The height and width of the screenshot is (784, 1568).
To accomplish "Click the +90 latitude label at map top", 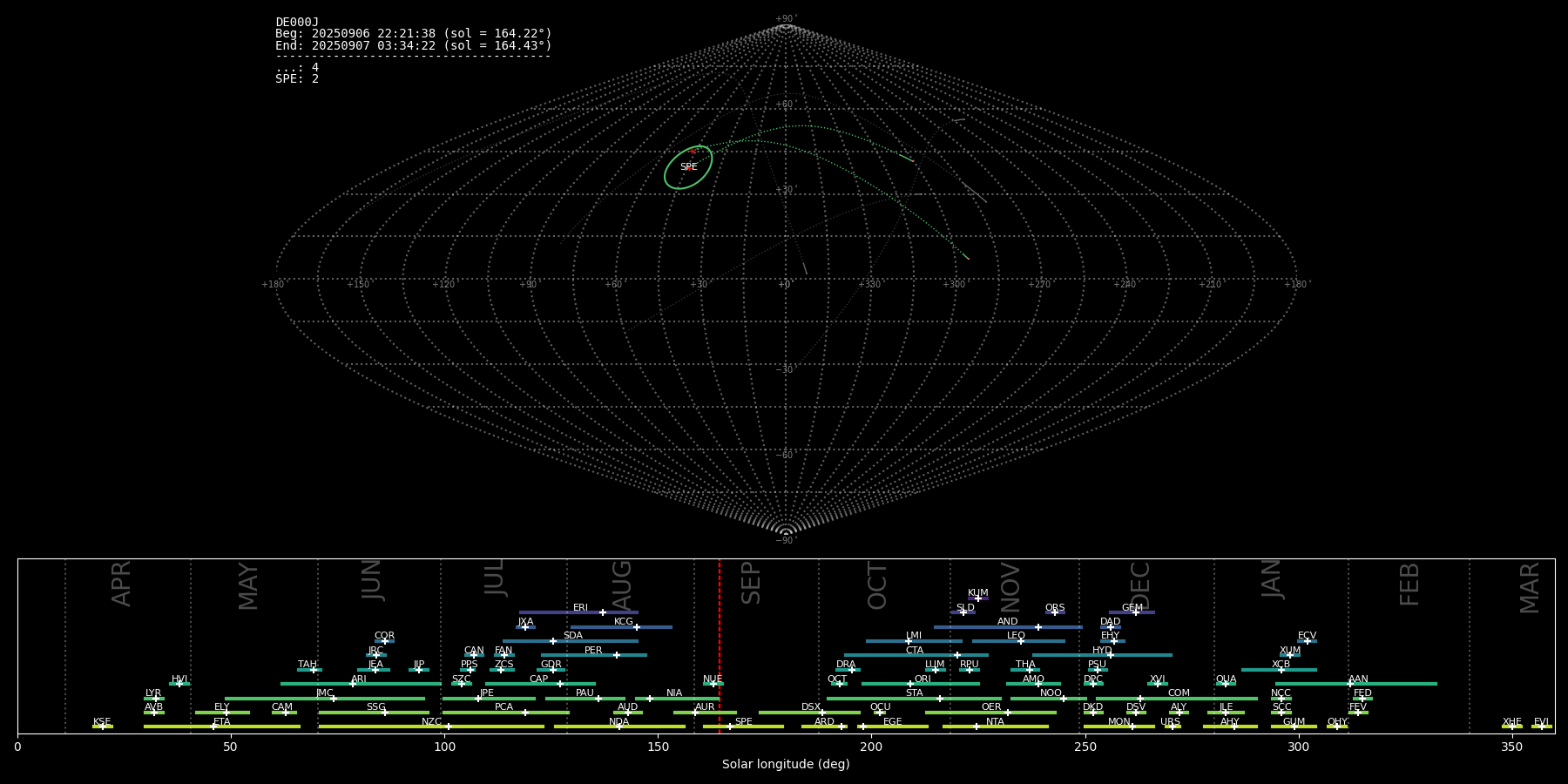I will click(785, 19).
